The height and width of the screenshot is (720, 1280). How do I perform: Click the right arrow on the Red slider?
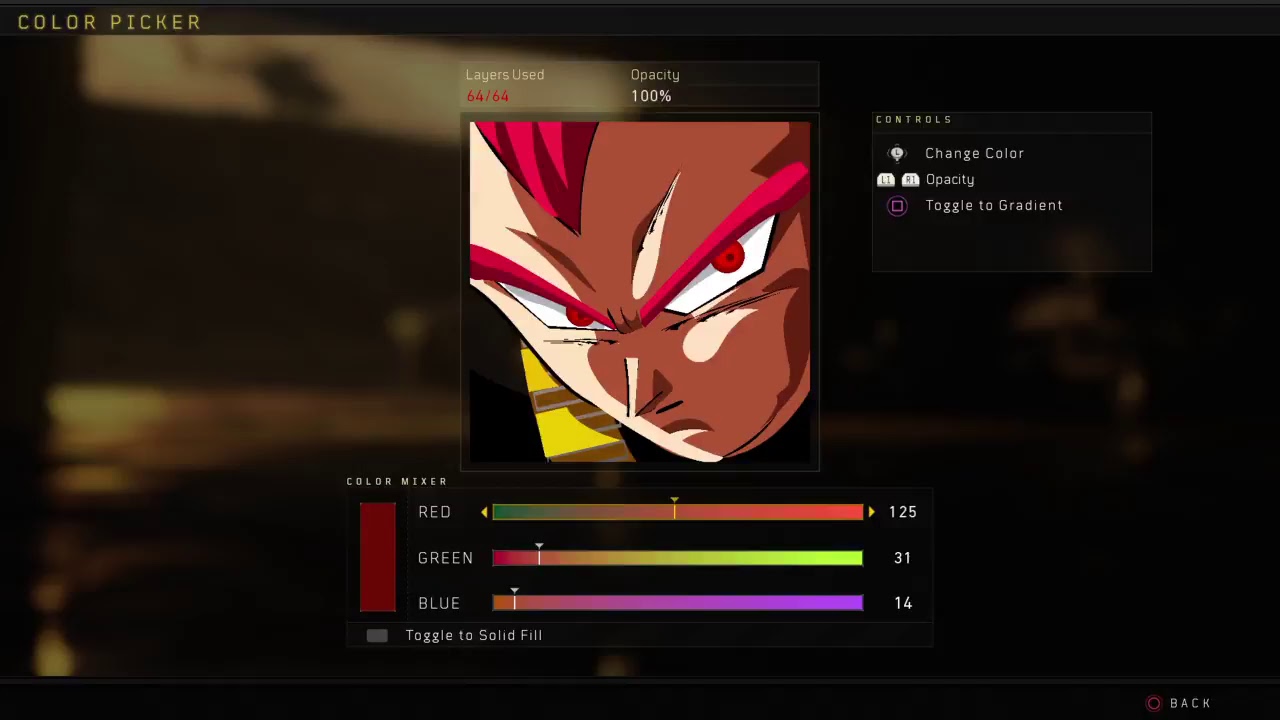pyautogui.click(x=871, y=512)
